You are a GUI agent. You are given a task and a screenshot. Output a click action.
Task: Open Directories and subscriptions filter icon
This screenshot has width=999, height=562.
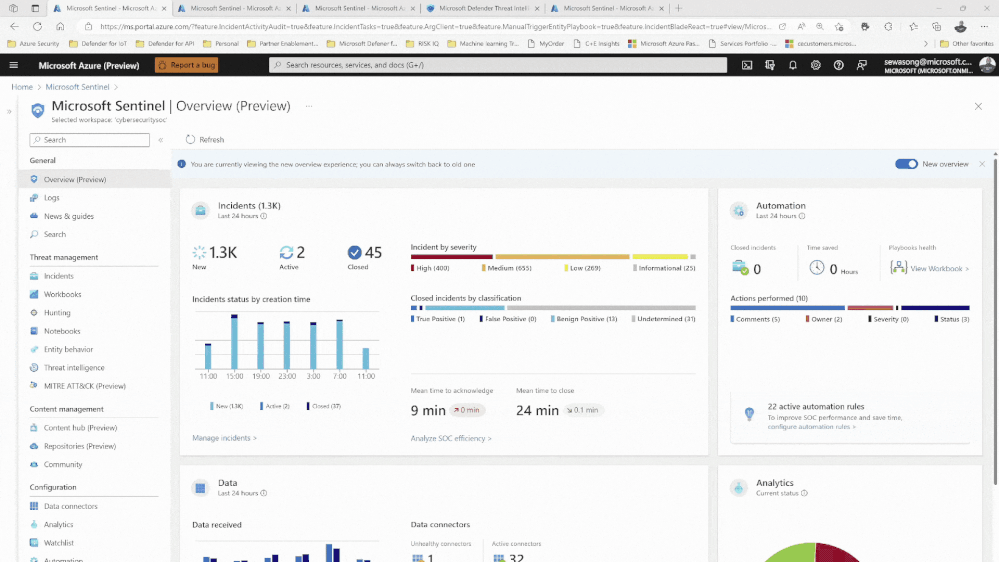770,65
